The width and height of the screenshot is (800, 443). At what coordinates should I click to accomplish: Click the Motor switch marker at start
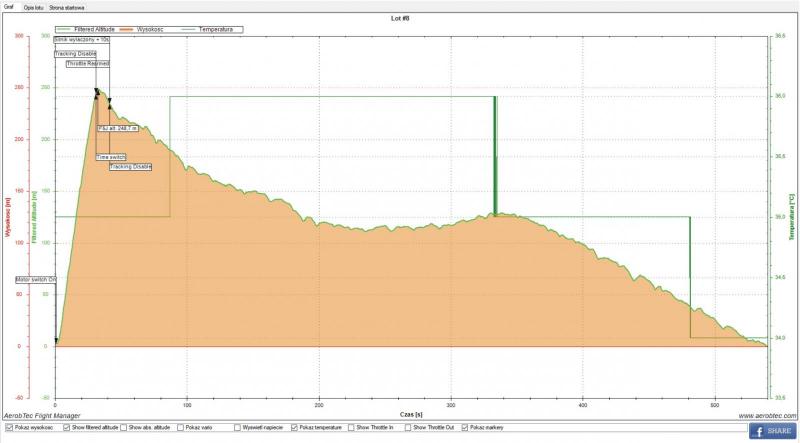pyautogui.click(x=35, y=280)
